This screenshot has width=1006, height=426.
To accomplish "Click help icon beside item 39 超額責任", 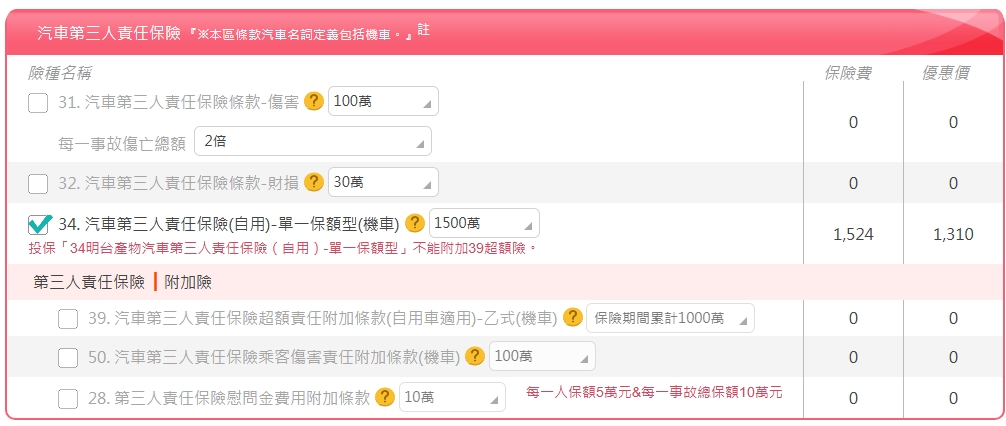I will 572,318.
